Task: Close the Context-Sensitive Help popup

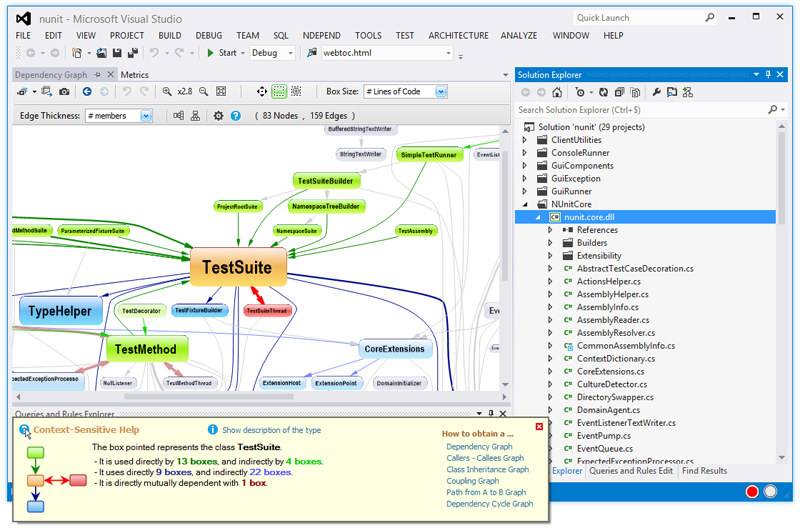Action: tap(539, 426)
